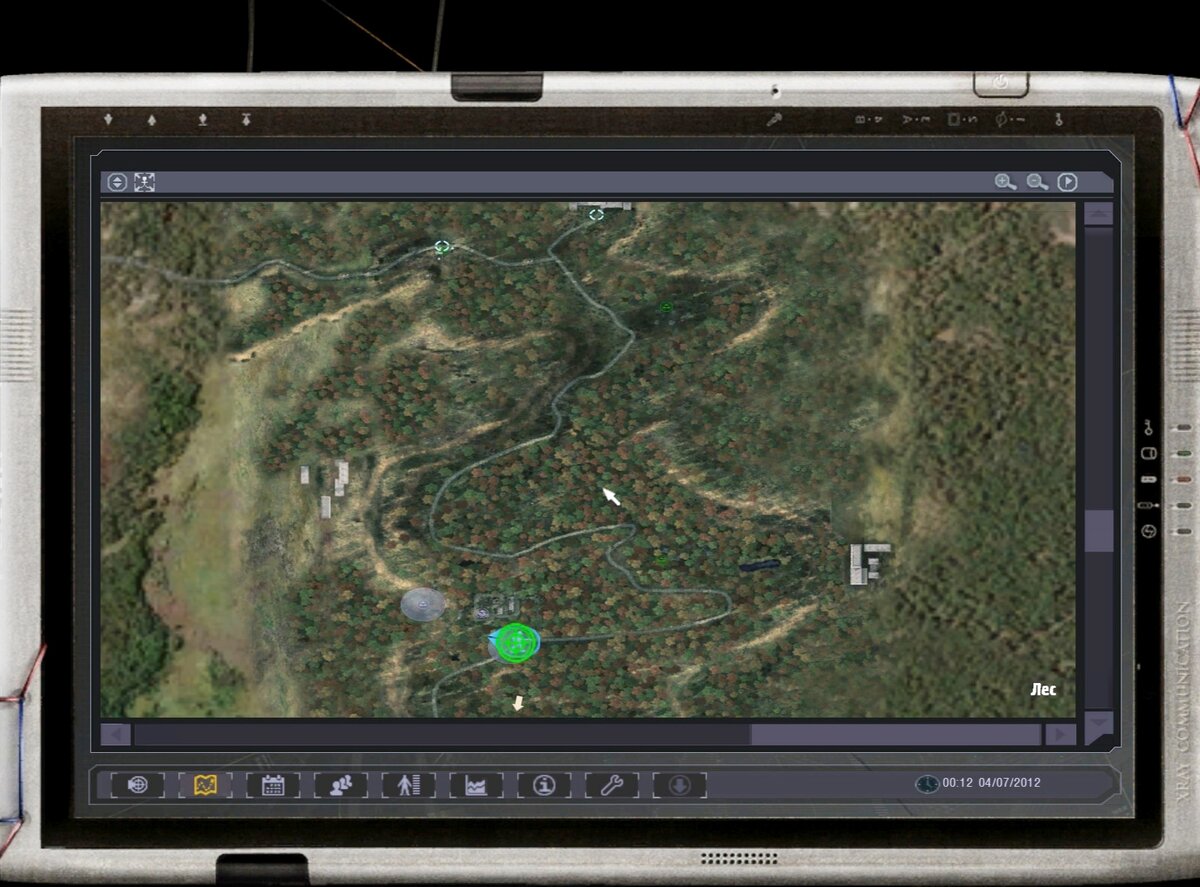Click the fit-map-to-window expand icon

point(145,182)
